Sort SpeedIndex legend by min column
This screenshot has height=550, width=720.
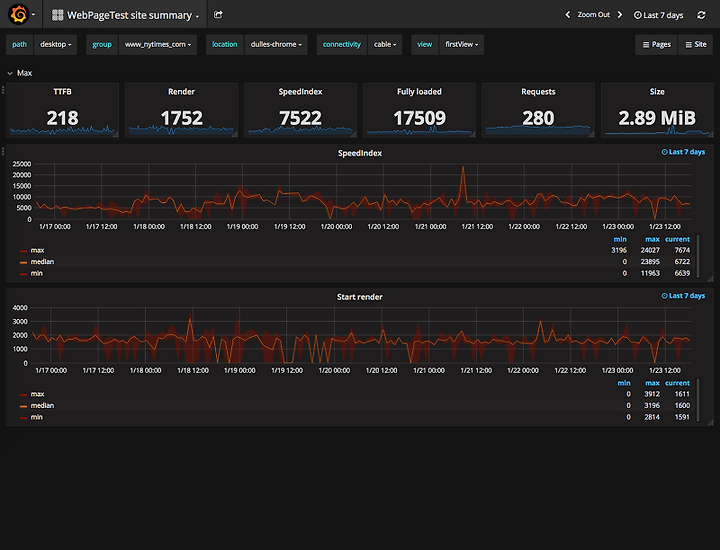(620, 239)
